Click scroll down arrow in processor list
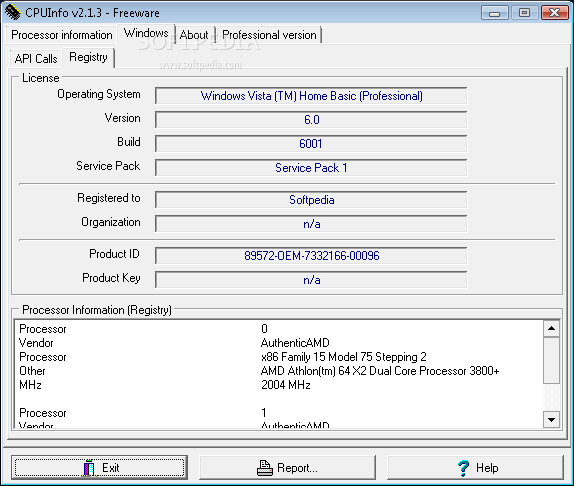Viewport: 574px width, 486px height. tap(551, 419)
